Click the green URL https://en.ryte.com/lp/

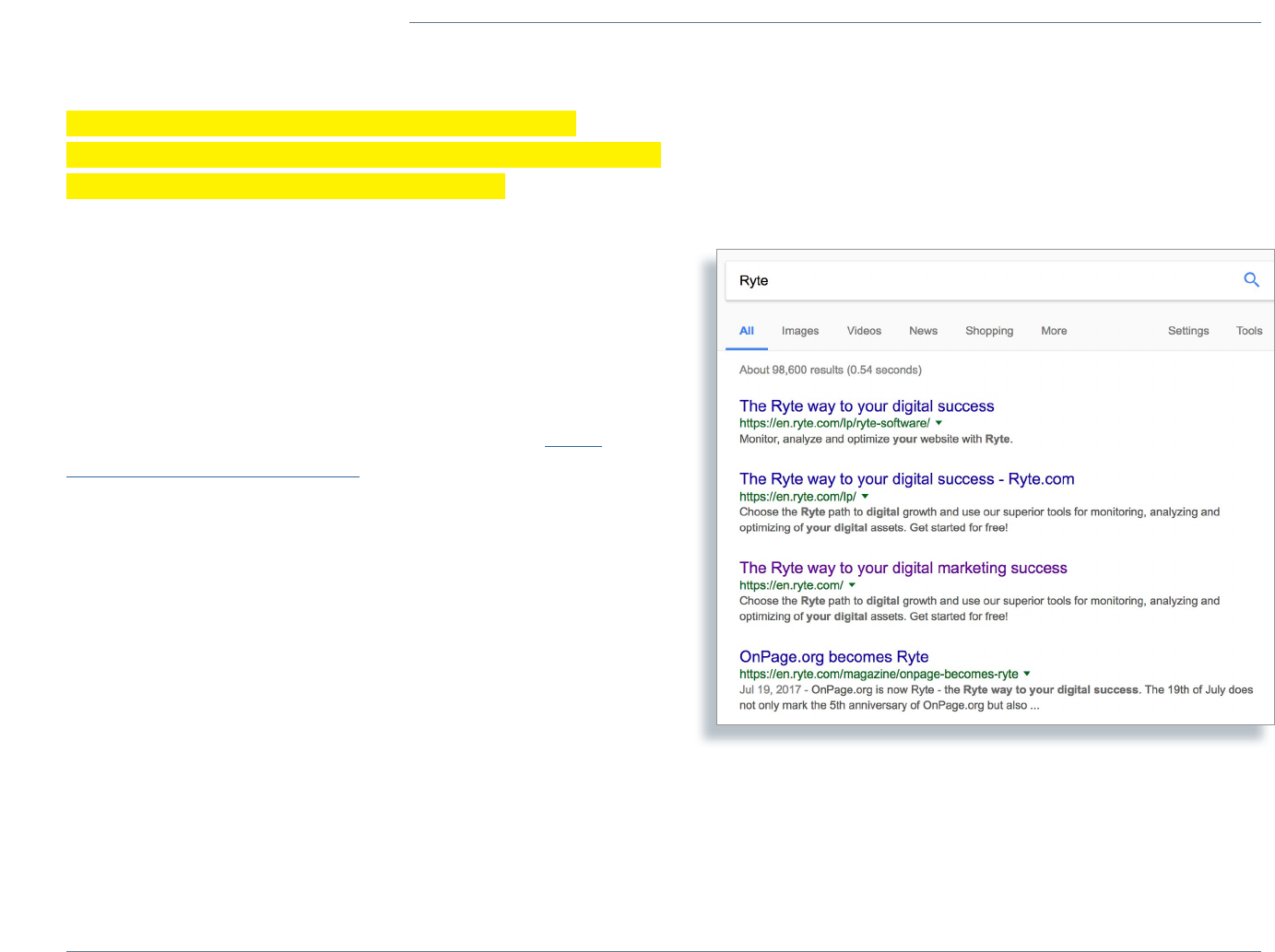click(797, 497)
